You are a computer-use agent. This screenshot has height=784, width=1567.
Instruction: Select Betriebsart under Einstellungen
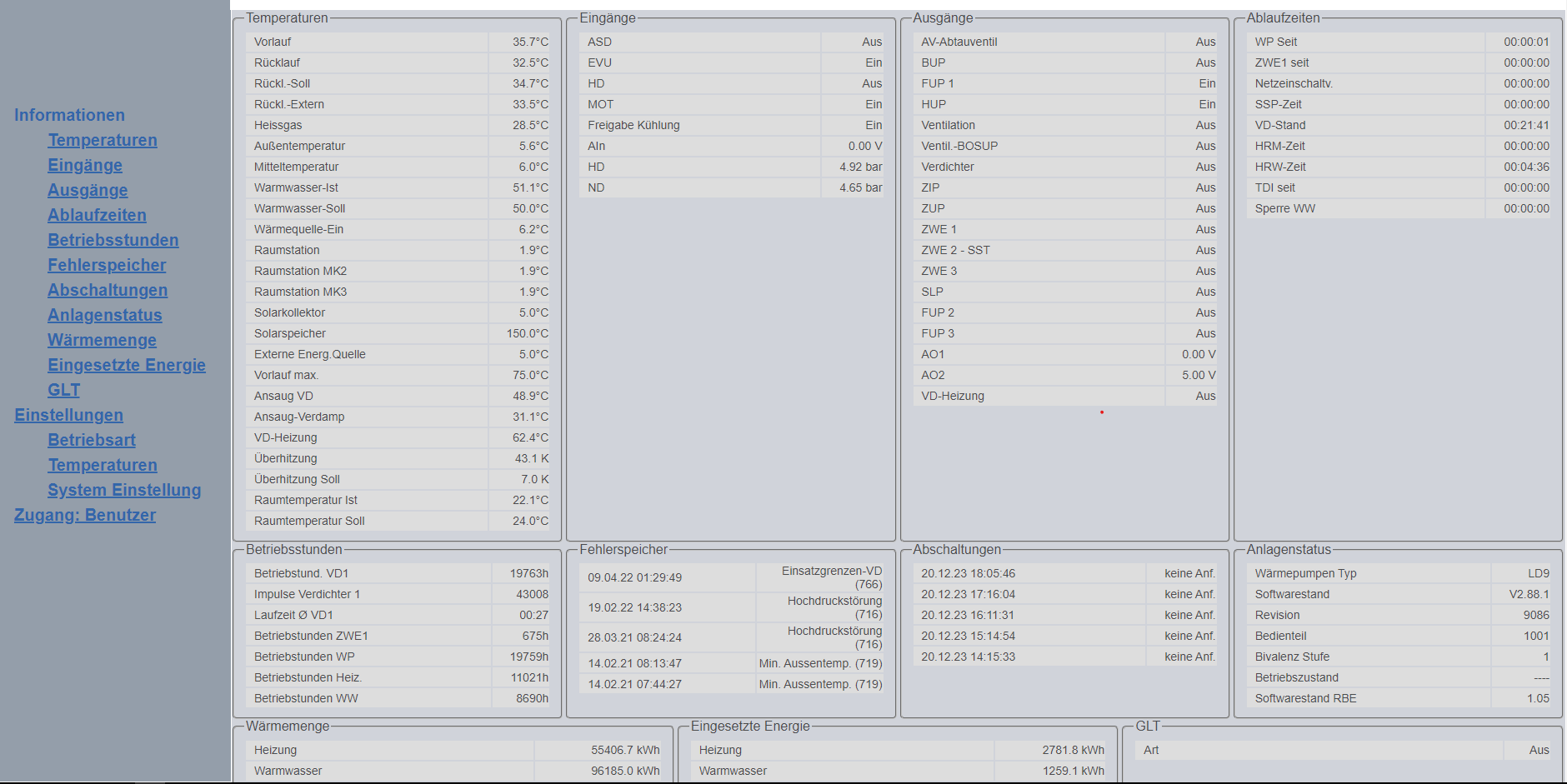92,440
